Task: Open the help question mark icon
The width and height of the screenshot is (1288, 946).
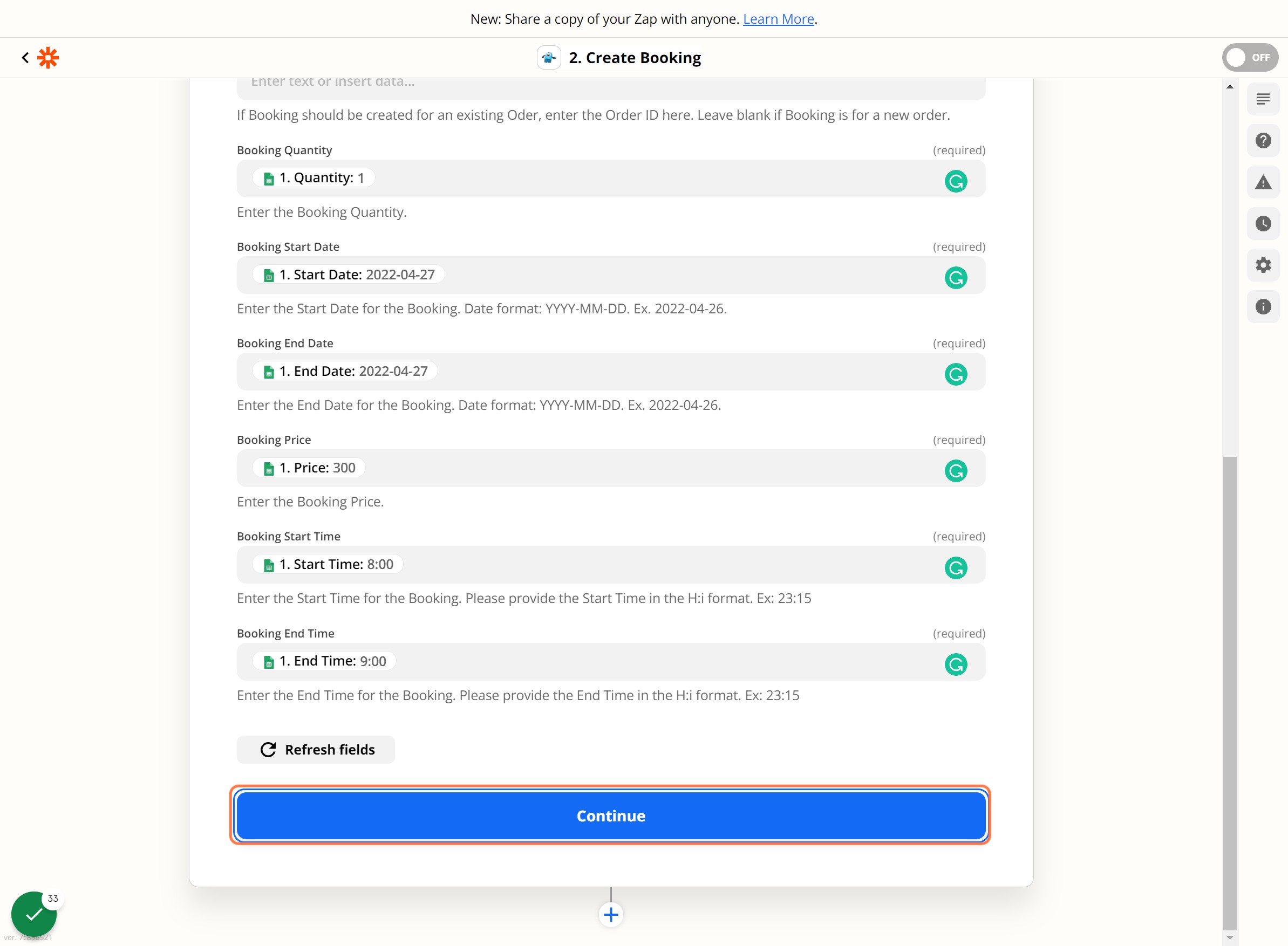Action: point(1263,140)
